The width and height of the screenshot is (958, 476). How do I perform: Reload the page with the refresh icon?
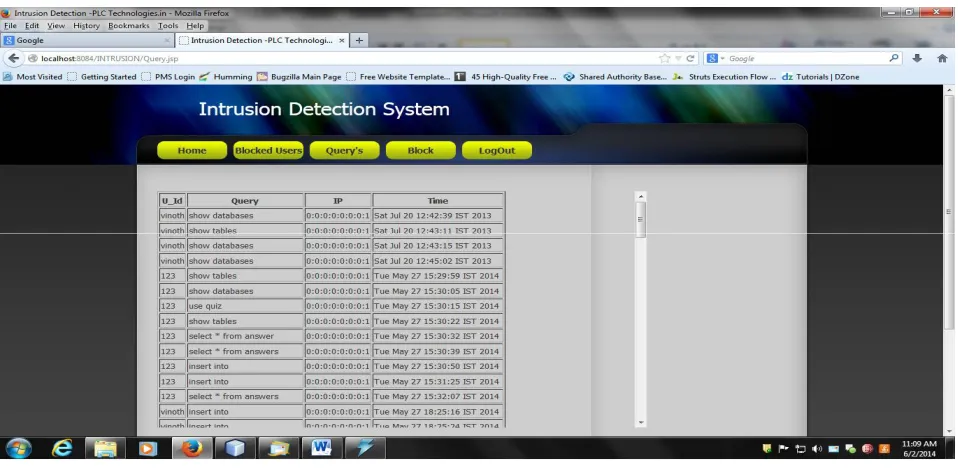click(x=690, y=59)
